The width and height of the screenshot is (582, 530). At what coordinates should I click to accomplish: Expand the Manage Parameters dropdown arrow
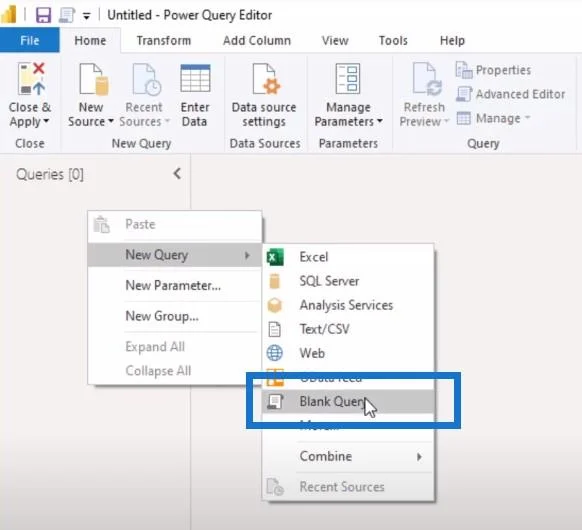[x=379, y=121]
